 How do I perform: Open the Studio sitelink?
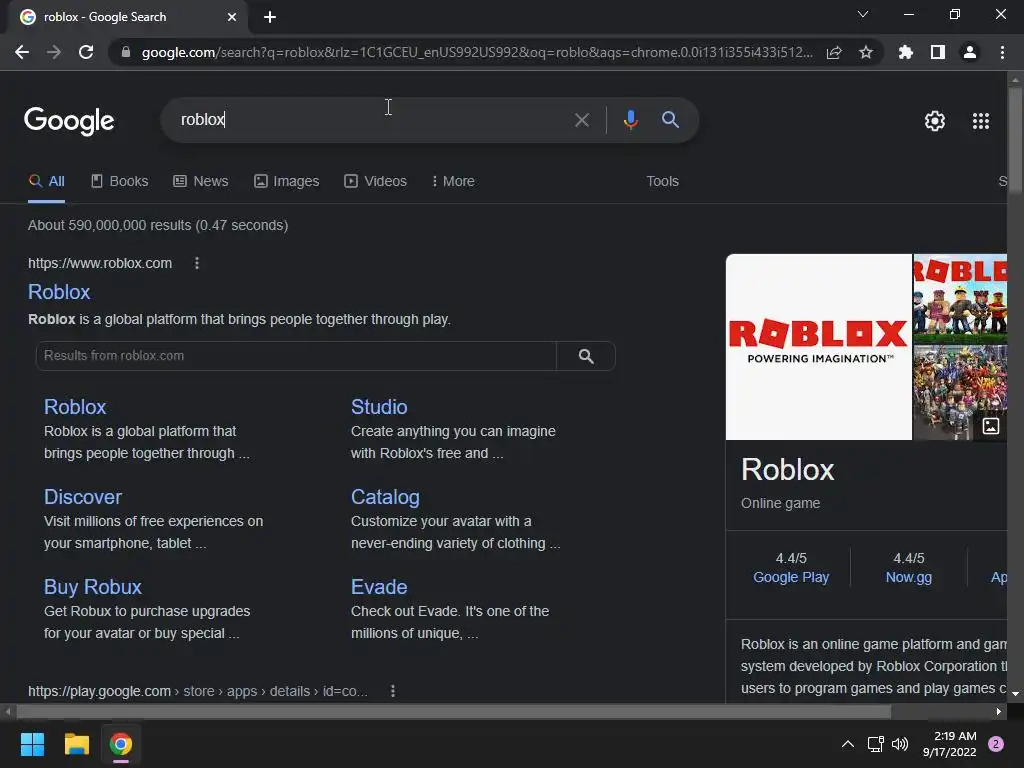pyautogui.click(x=379, y=407)
